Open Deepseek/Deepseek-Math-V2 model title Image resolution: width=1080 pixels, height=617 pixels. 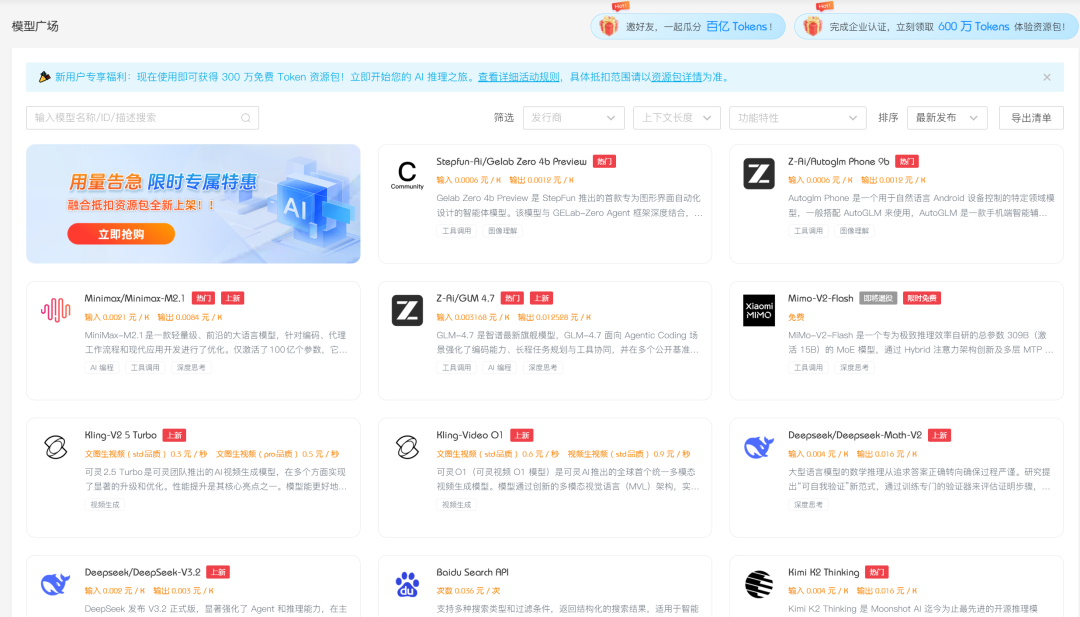855,436
